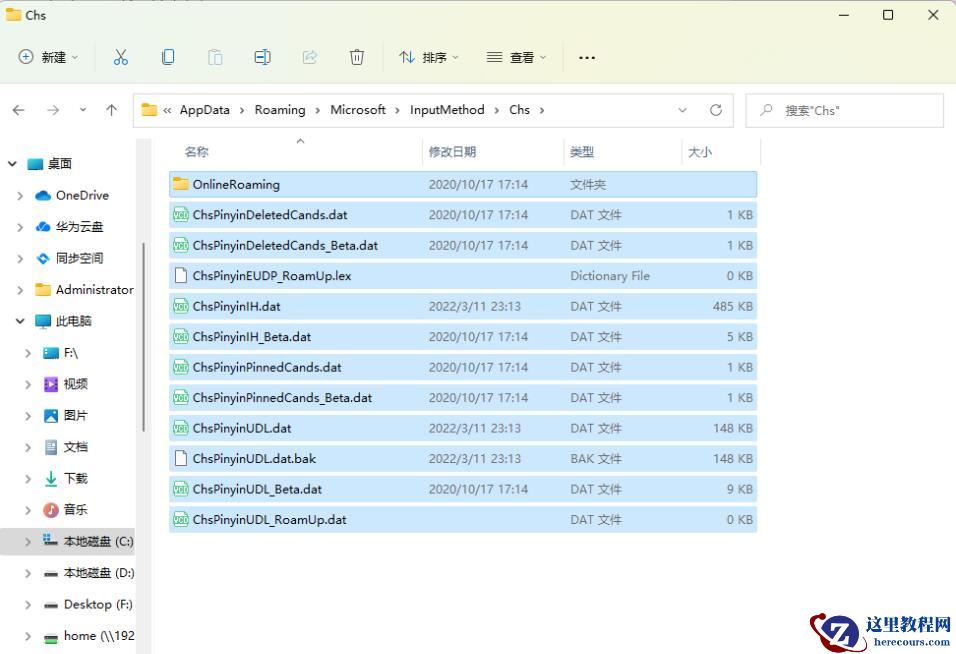Open the 排序 (Sort) dropdown menu
The width and height of the screenshot is (956, 654).
(x=428, y=57)
